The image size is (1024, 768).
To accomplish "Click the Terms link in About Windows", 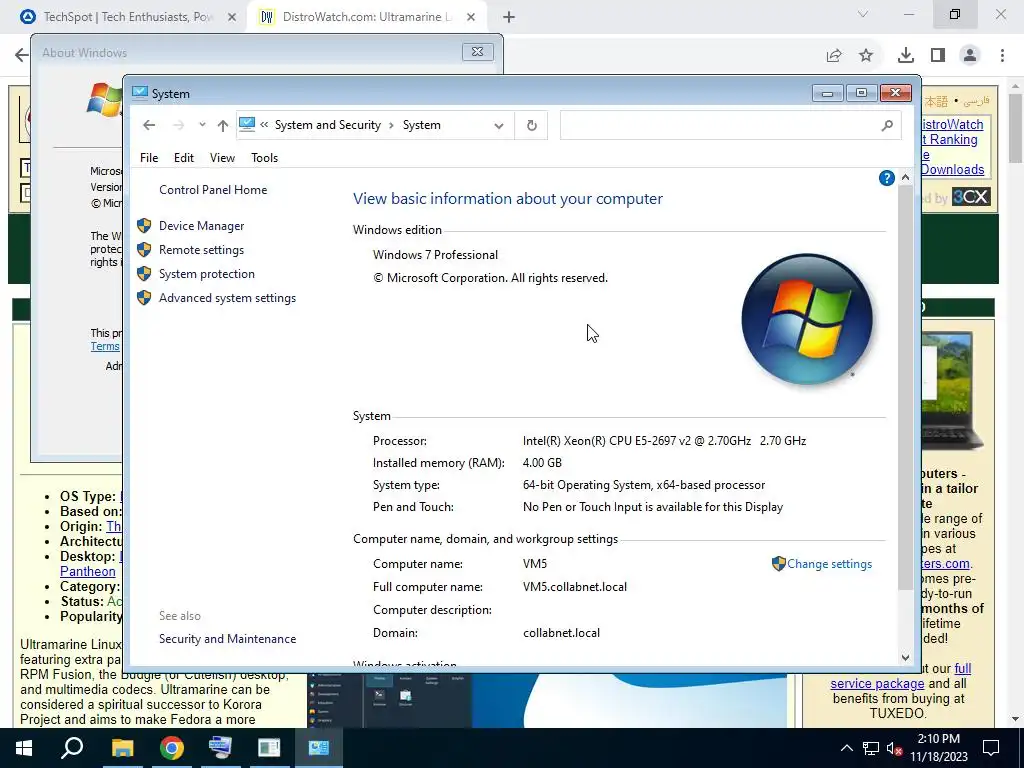I will point(105,346).
